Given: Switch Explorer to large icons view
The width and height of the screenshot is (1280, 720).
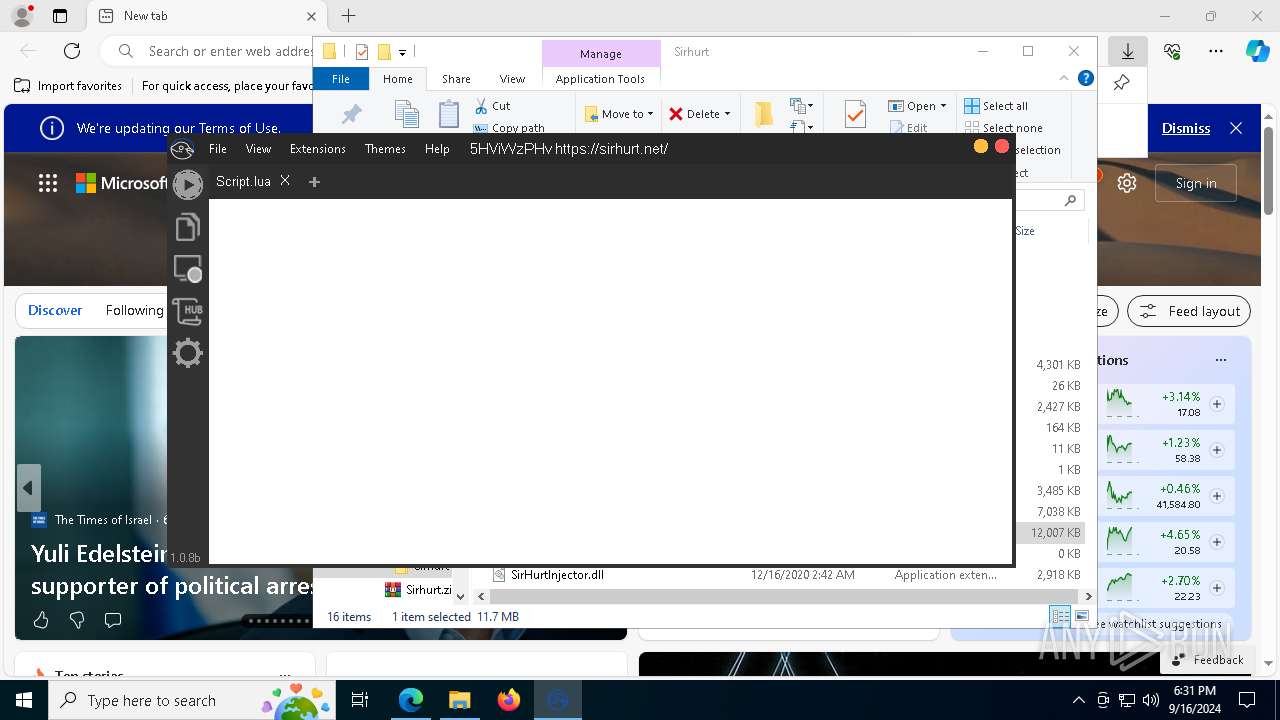Looking at the screenshot, I should 1081,617.
